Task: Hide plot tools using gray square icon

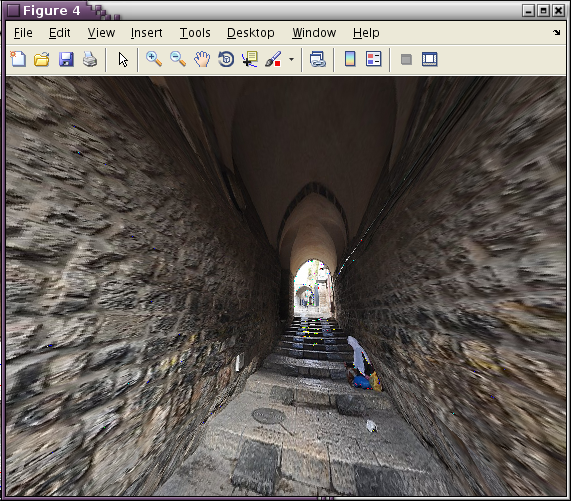Action: [406, 59]
